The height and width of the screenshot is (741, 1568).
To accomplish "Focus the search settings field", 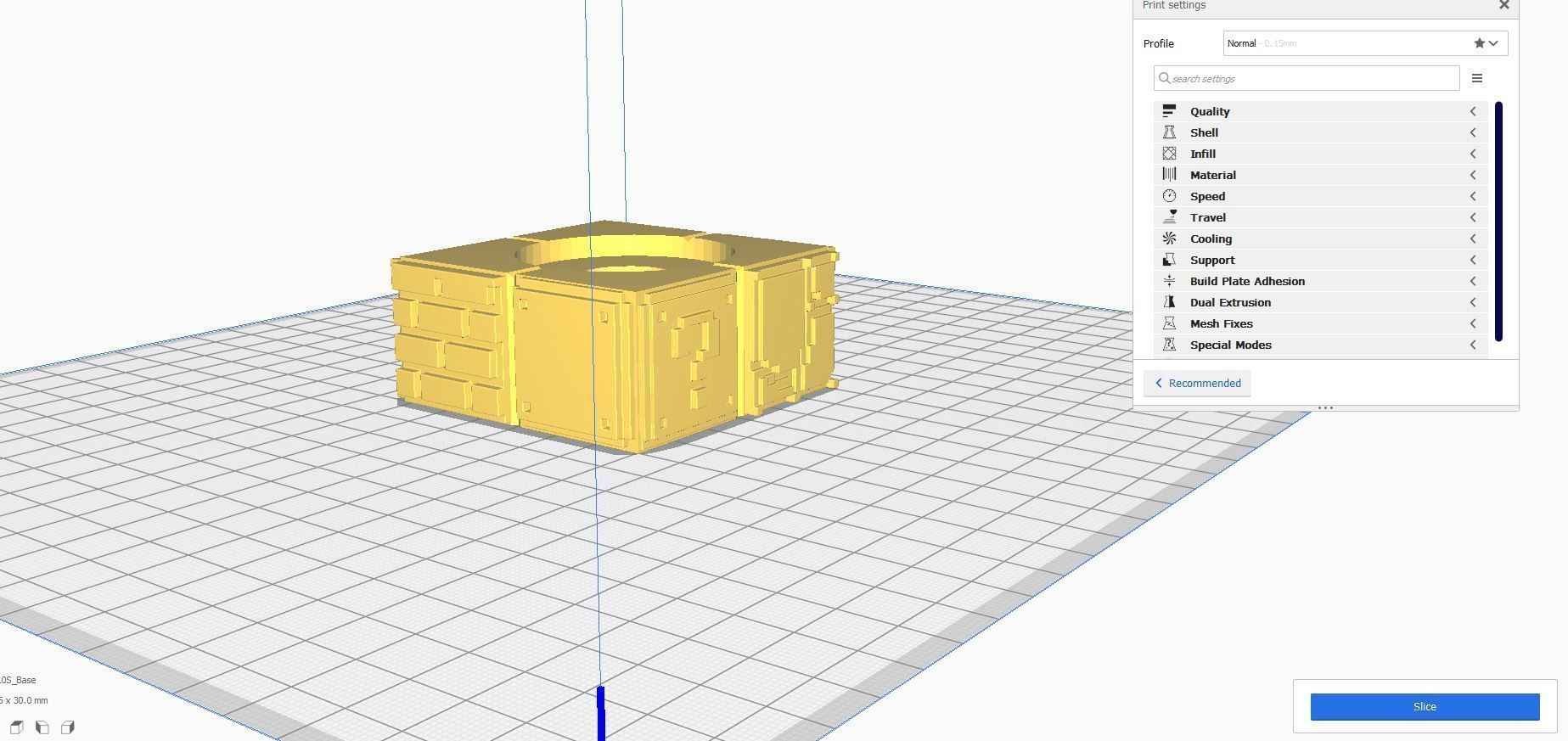I will [x=1307, y=78].
